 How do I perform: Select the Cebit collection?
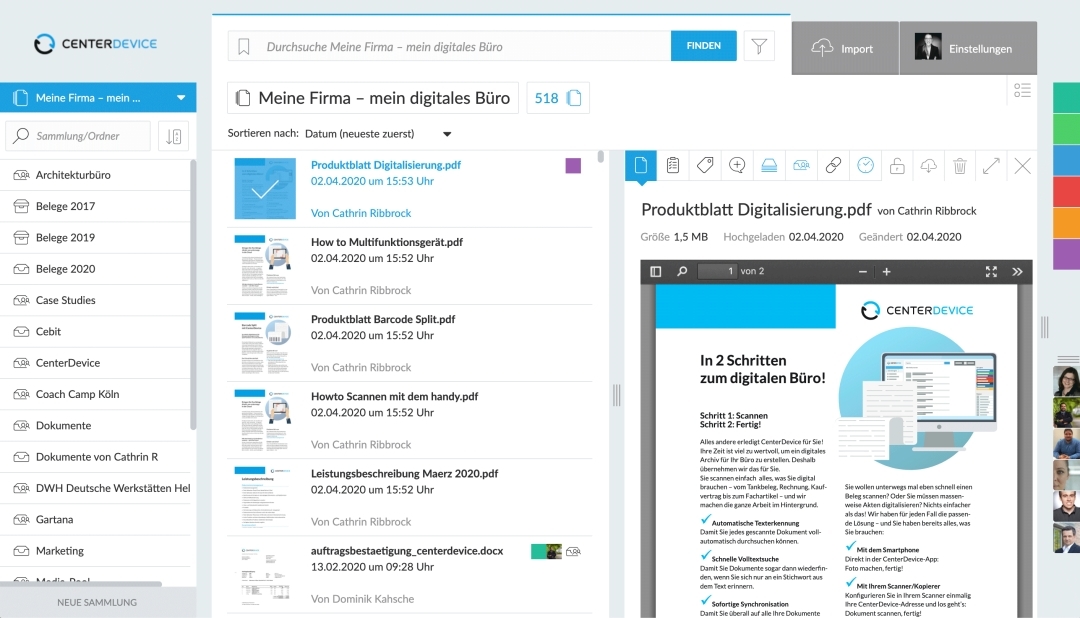95,331
